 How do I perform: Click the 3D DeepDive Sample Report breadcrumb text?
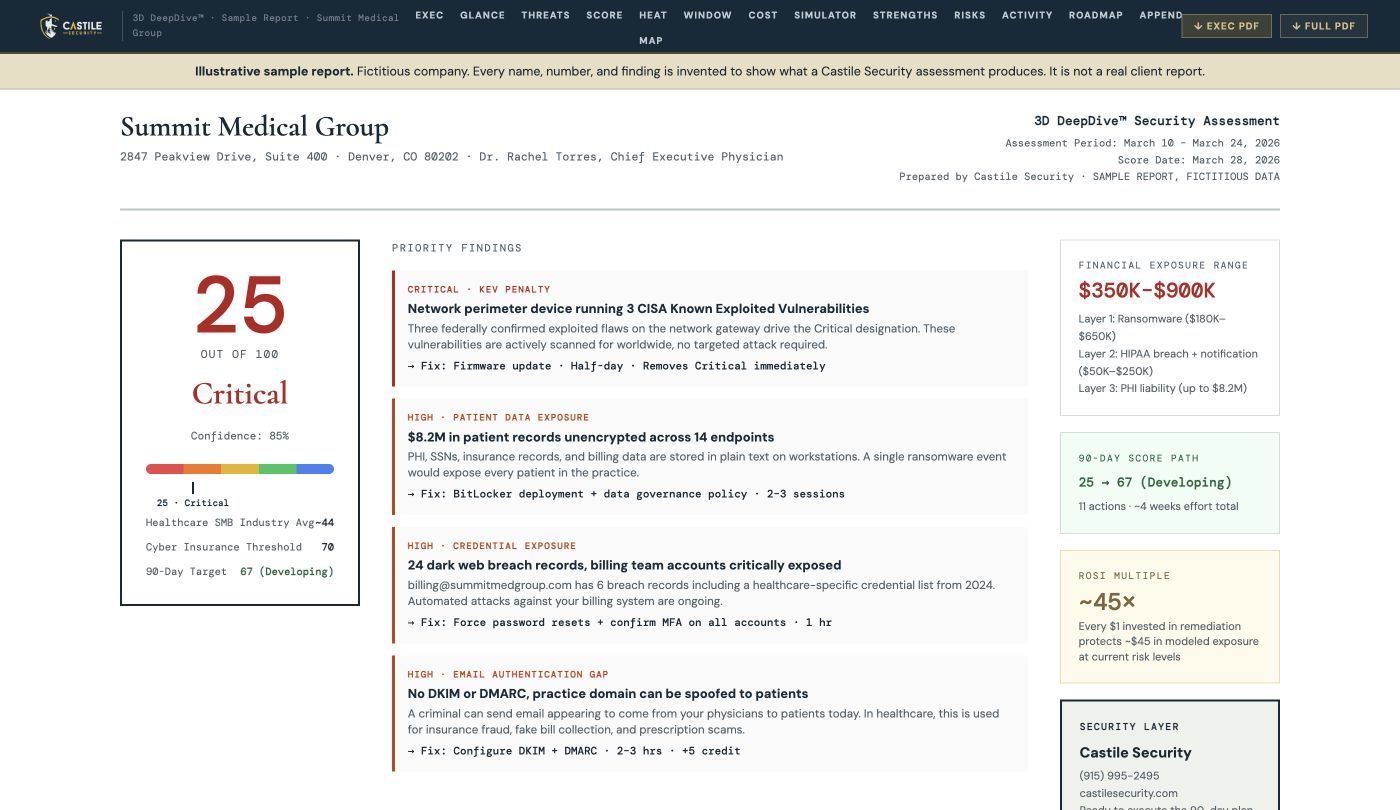point(266,25)
